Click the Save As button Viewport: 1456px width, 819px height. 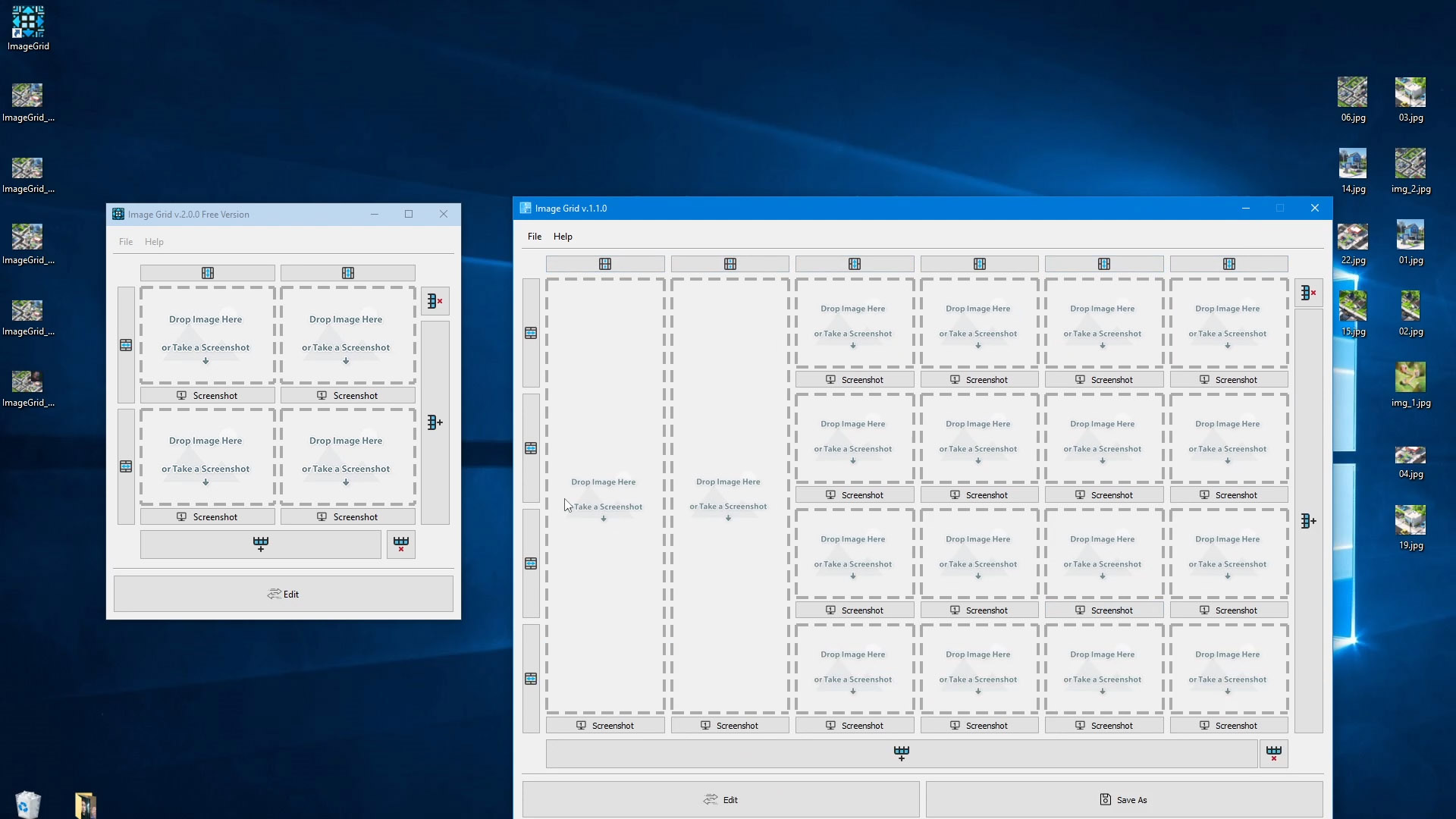click(1124, 799)
